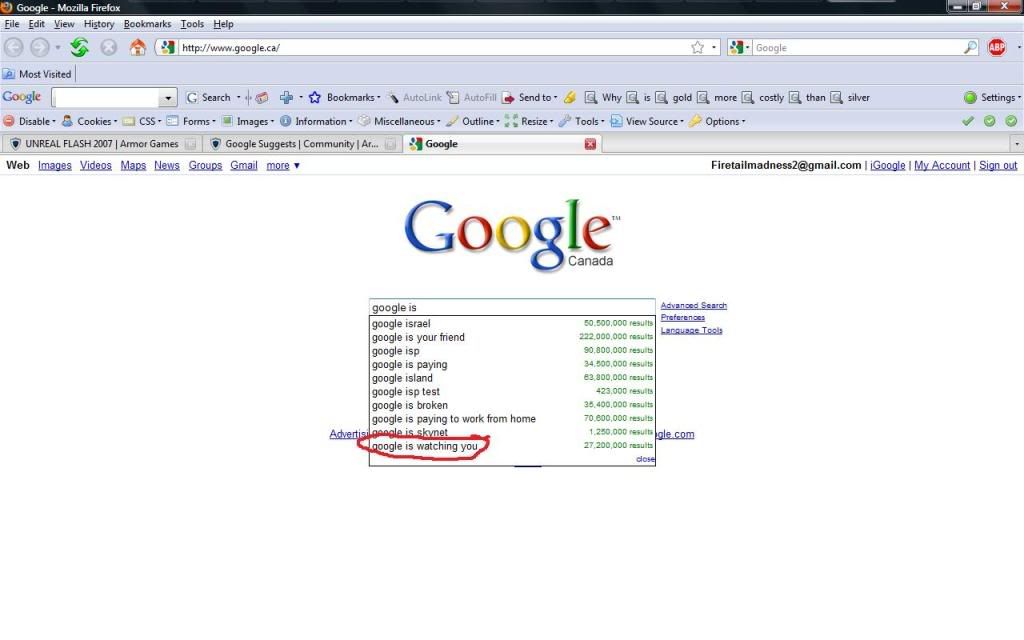Open Advanced Search link
1024x640 pixels.
pyautogui.click(x=694, y=306)
